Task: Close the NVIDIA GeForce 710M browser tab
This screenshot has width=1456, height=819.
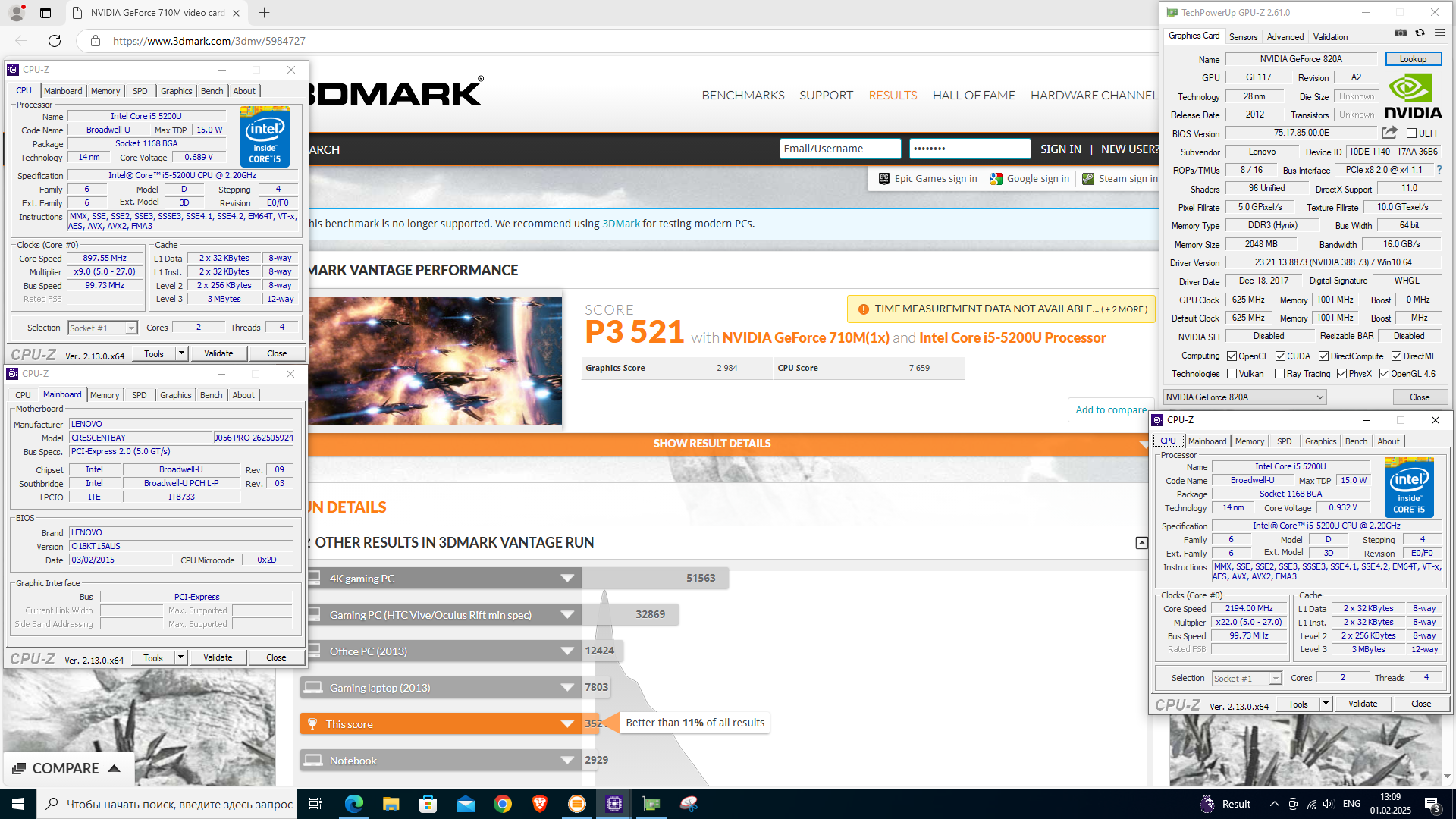Action: [x=236, y=13]
